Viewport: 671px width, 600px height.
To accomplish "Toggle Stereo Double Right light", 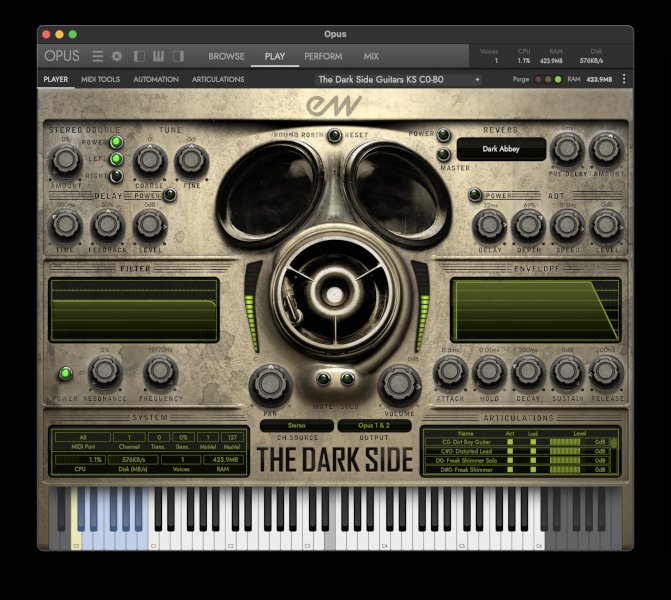I will [x=116, y=176].
